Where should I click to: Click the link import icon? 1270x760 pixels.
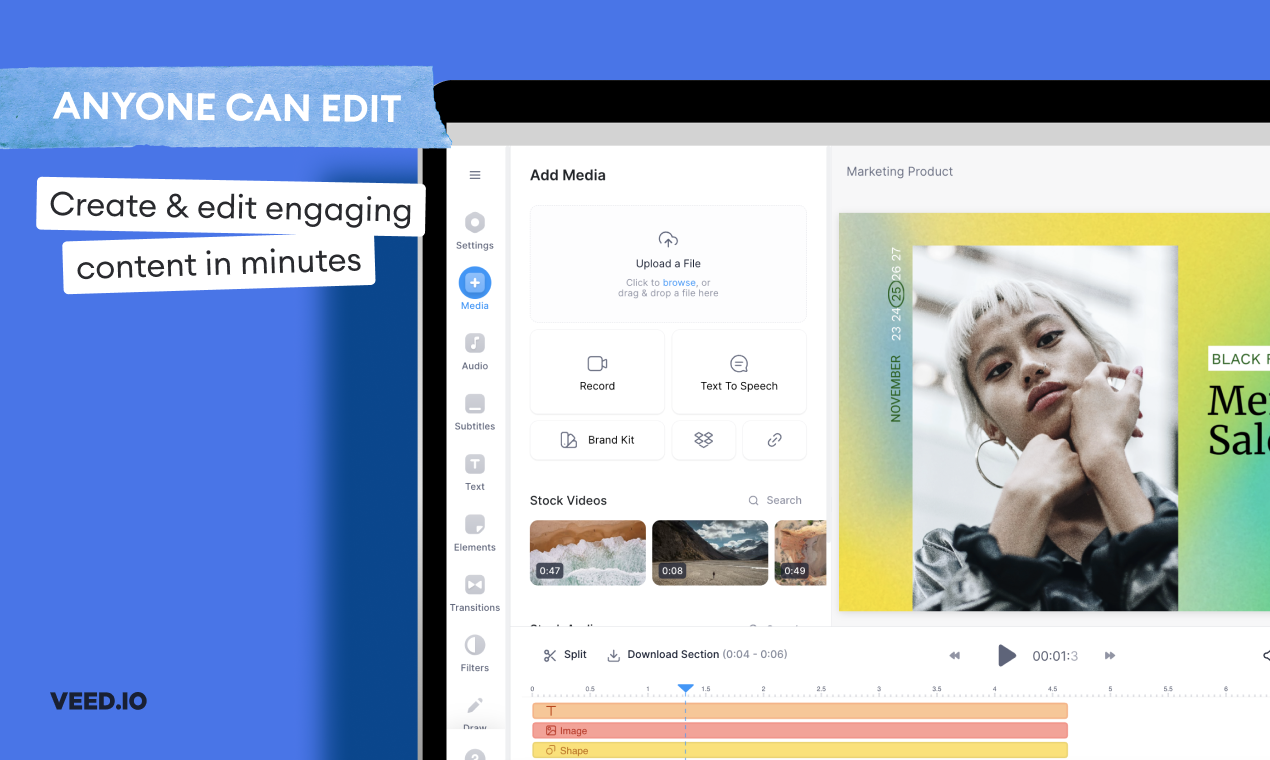tap(774, 440)
